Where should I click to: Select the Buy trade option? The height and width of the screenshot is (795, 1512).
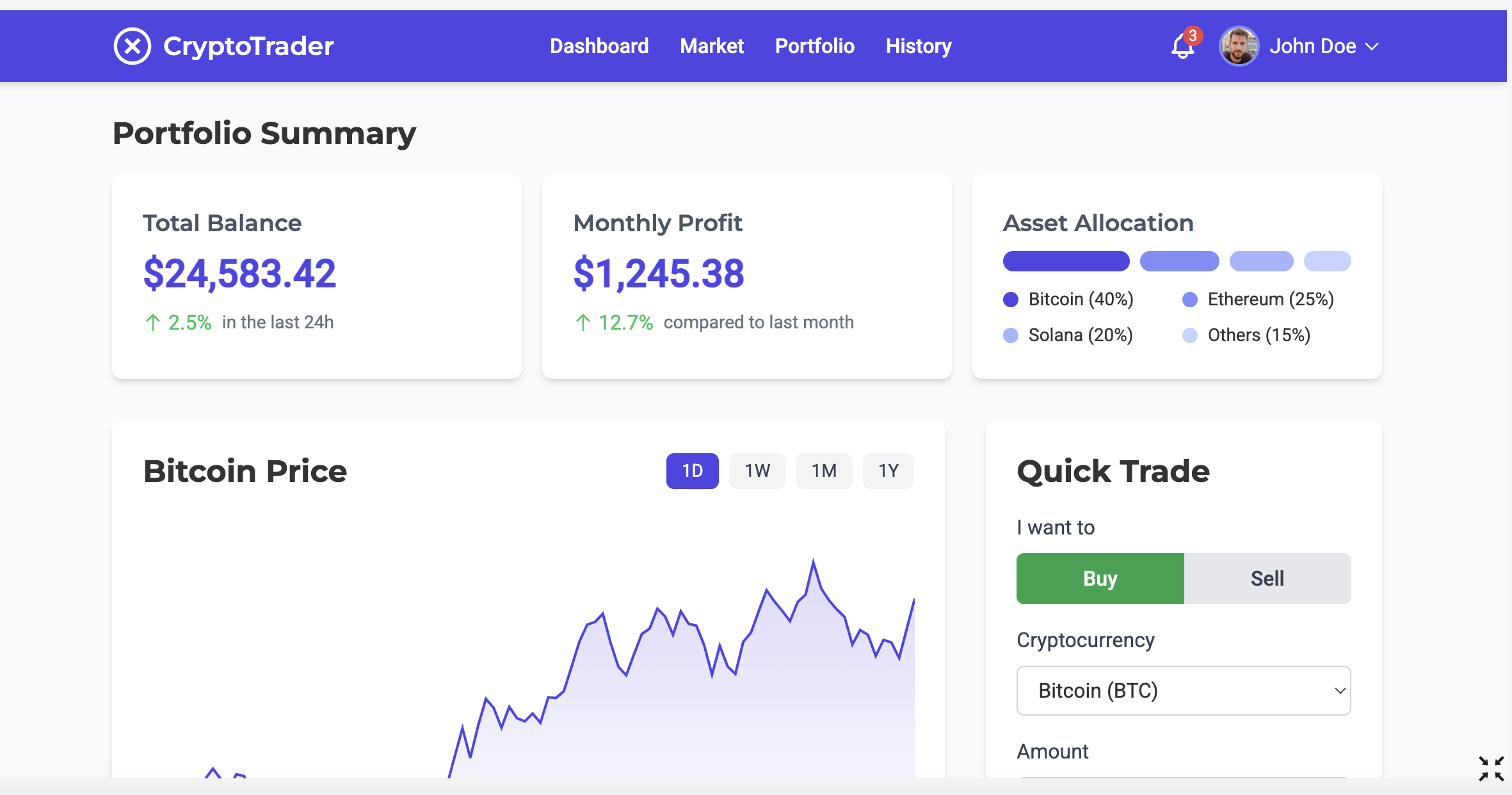1100,579
